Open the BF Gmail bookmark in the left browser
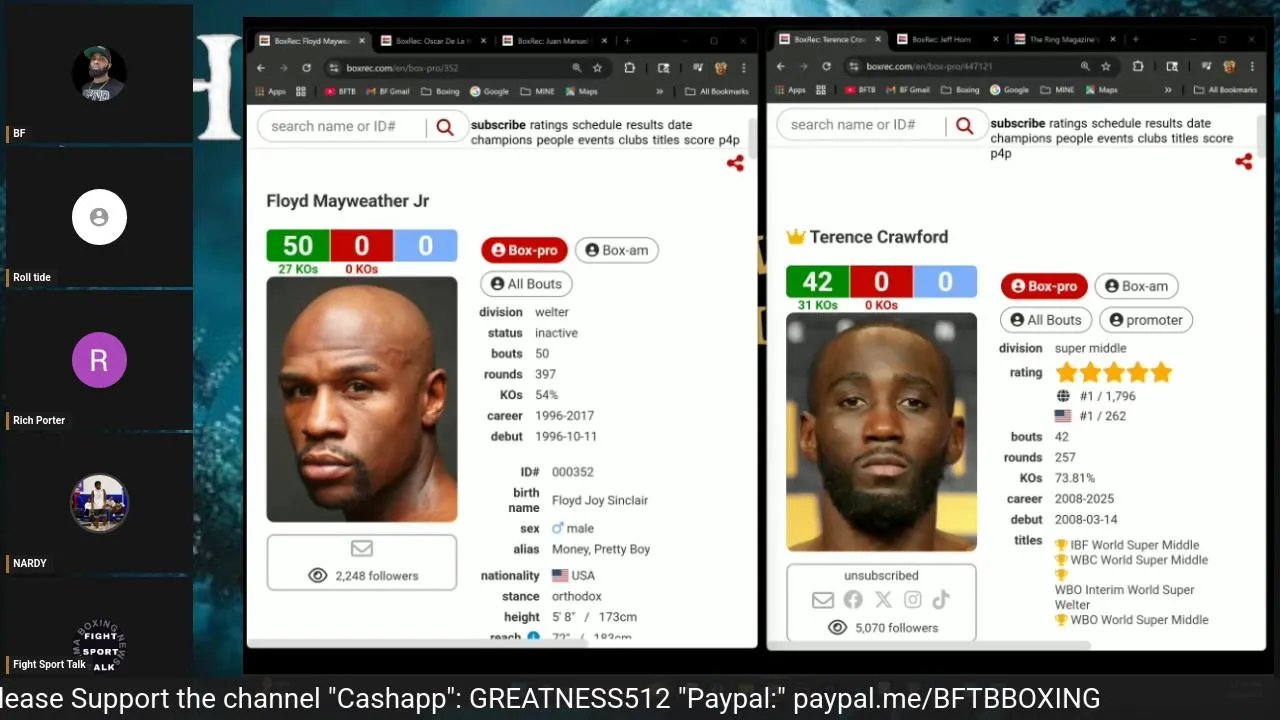The height and width of the screenshot is (720, 1280). coord(388,91)
